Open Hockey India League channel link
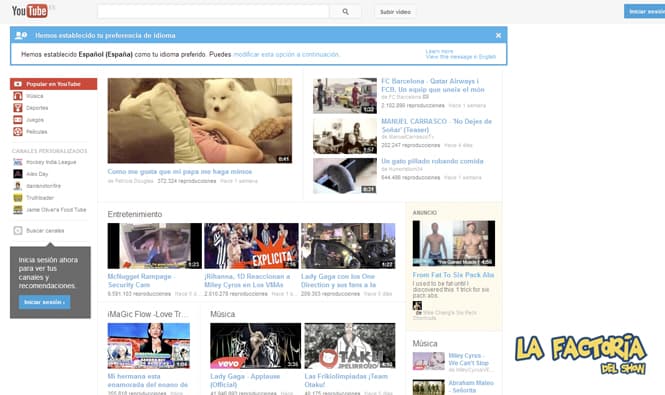 [51, 162]
